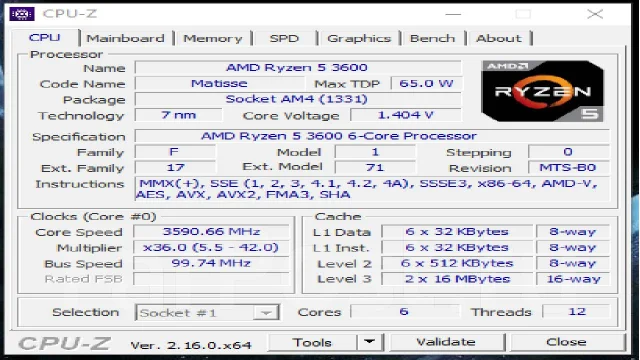Click the Package value Socket AM4 (1331)
This screenshot has width=640, height=360.
click(x=298, y=99)
